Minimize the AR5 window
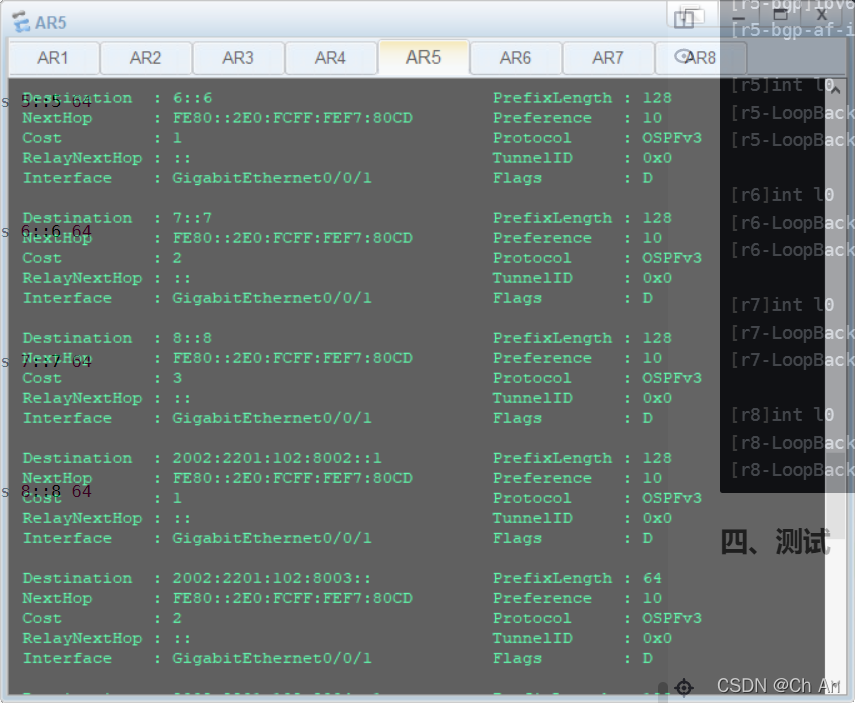The width and height of the screenshot is (855, 703). (x=738, y=16)
